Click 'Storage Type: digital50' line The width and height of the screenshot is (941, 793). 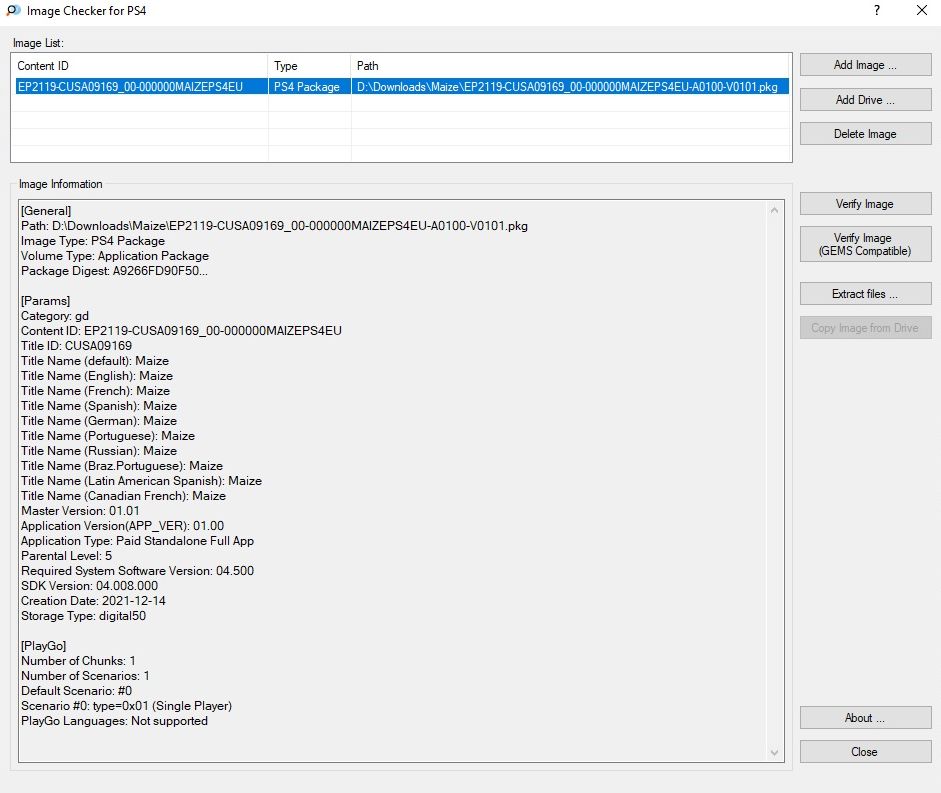[x=83, y=616]
